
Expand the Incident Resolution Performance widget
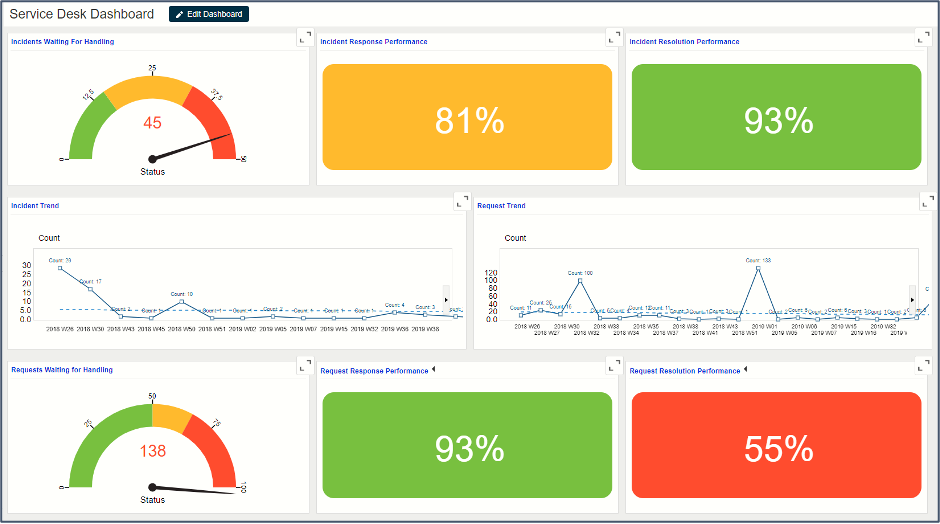point(923,37)
